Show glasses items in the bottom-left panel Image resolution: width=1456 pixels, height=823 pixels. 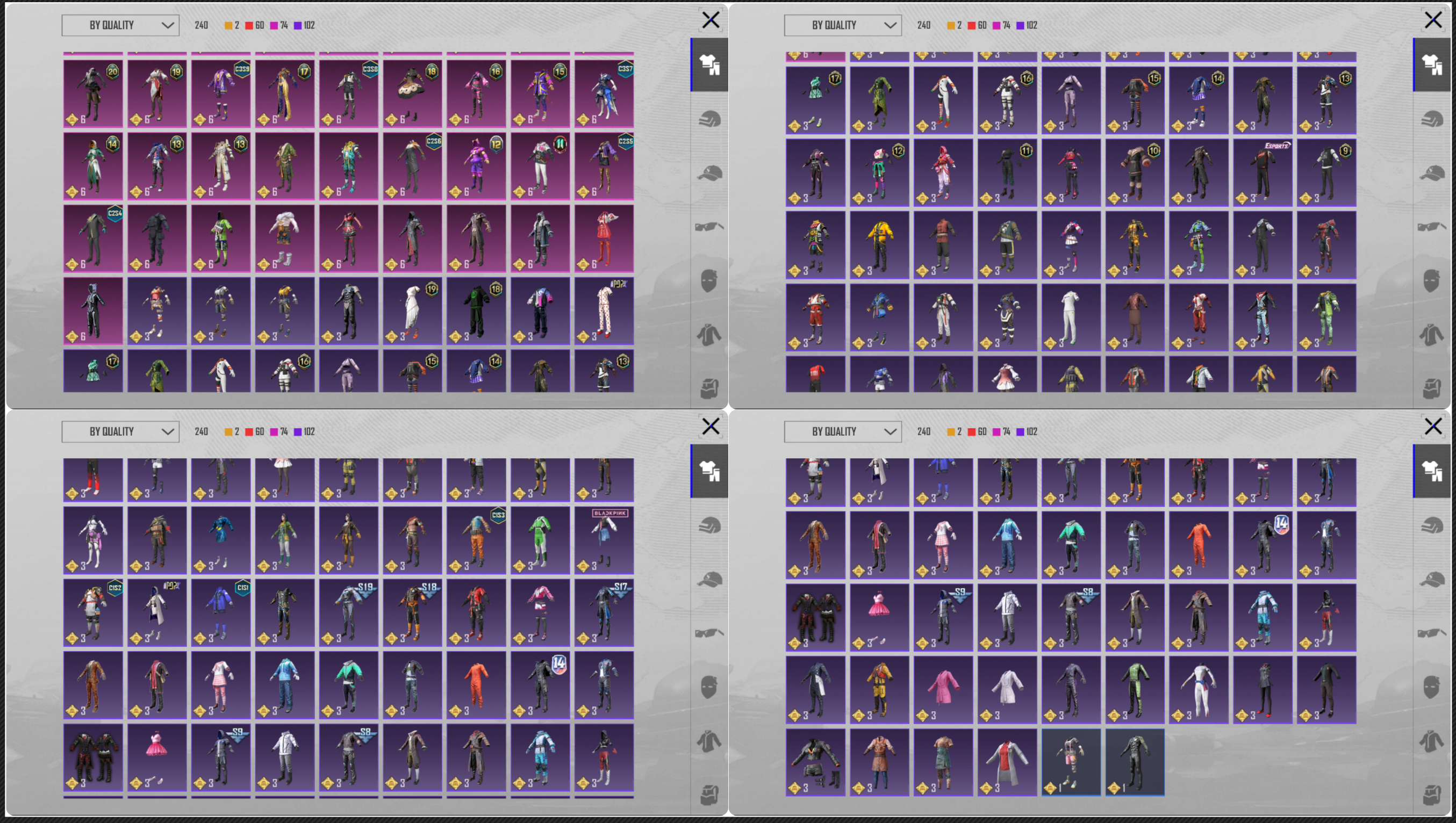point(709,634)
